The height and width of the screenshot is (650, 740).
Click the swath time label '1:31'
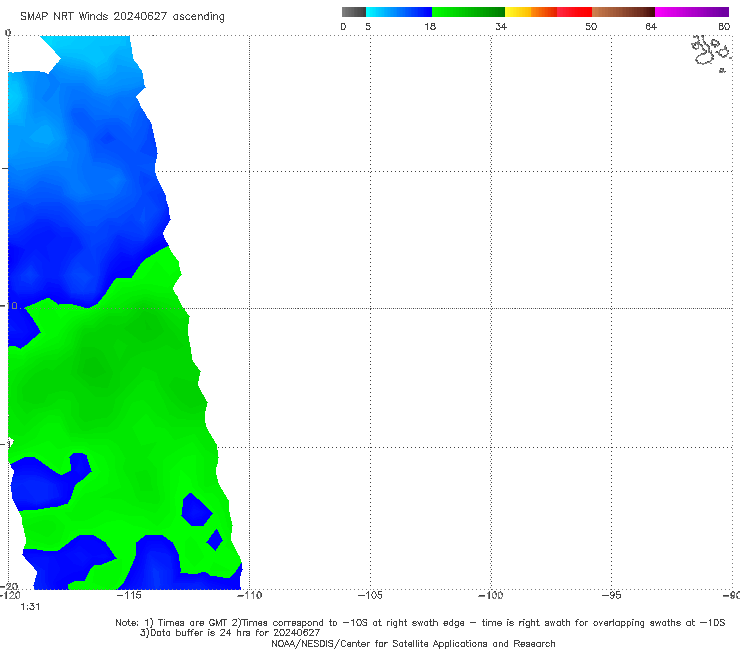(30, 607)
